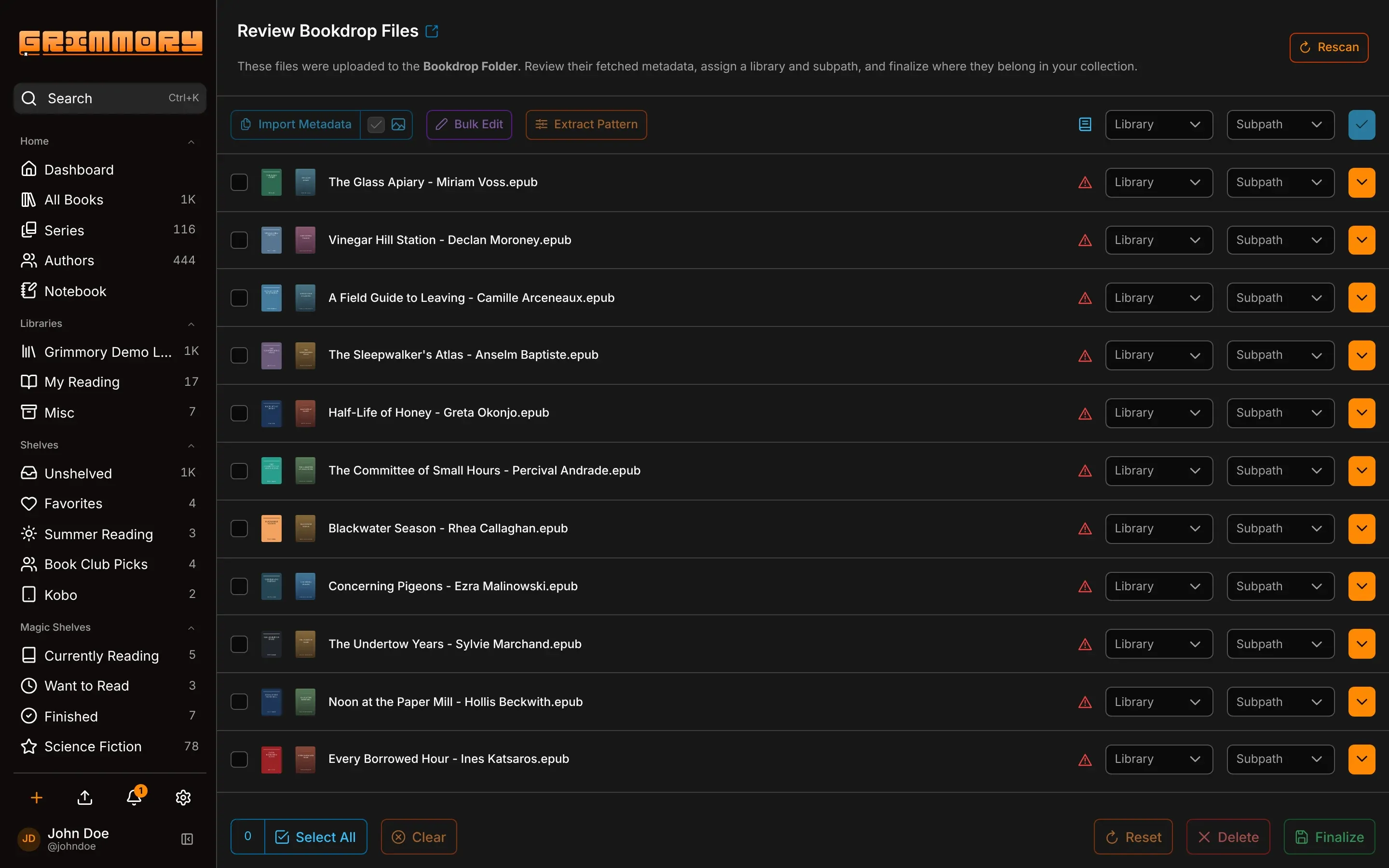The height and width of the screenshot is (868, 1389).
Task: Go to All Books
Action: coord(109,199)
